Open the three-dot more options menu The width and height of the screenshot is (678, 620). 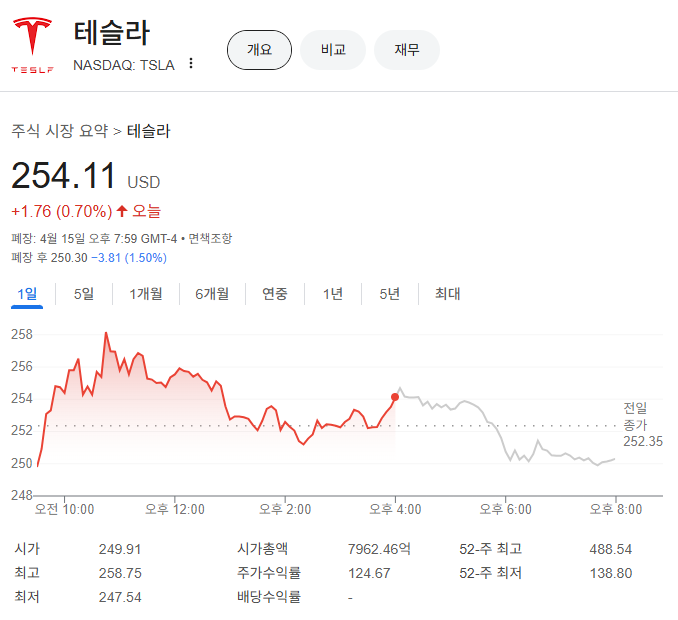click(x=191, y=64)
